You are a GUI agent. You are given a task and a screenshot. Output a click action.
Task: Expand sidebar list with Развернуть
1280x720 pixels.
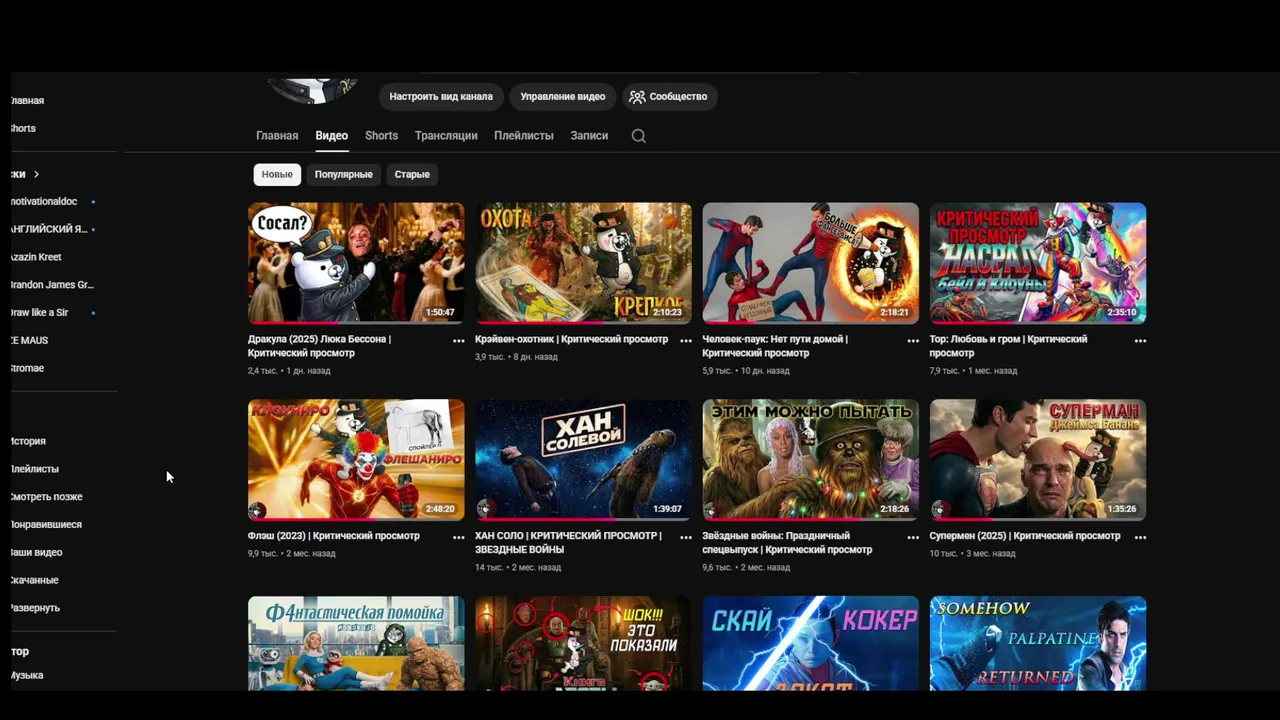pos(35,608)
